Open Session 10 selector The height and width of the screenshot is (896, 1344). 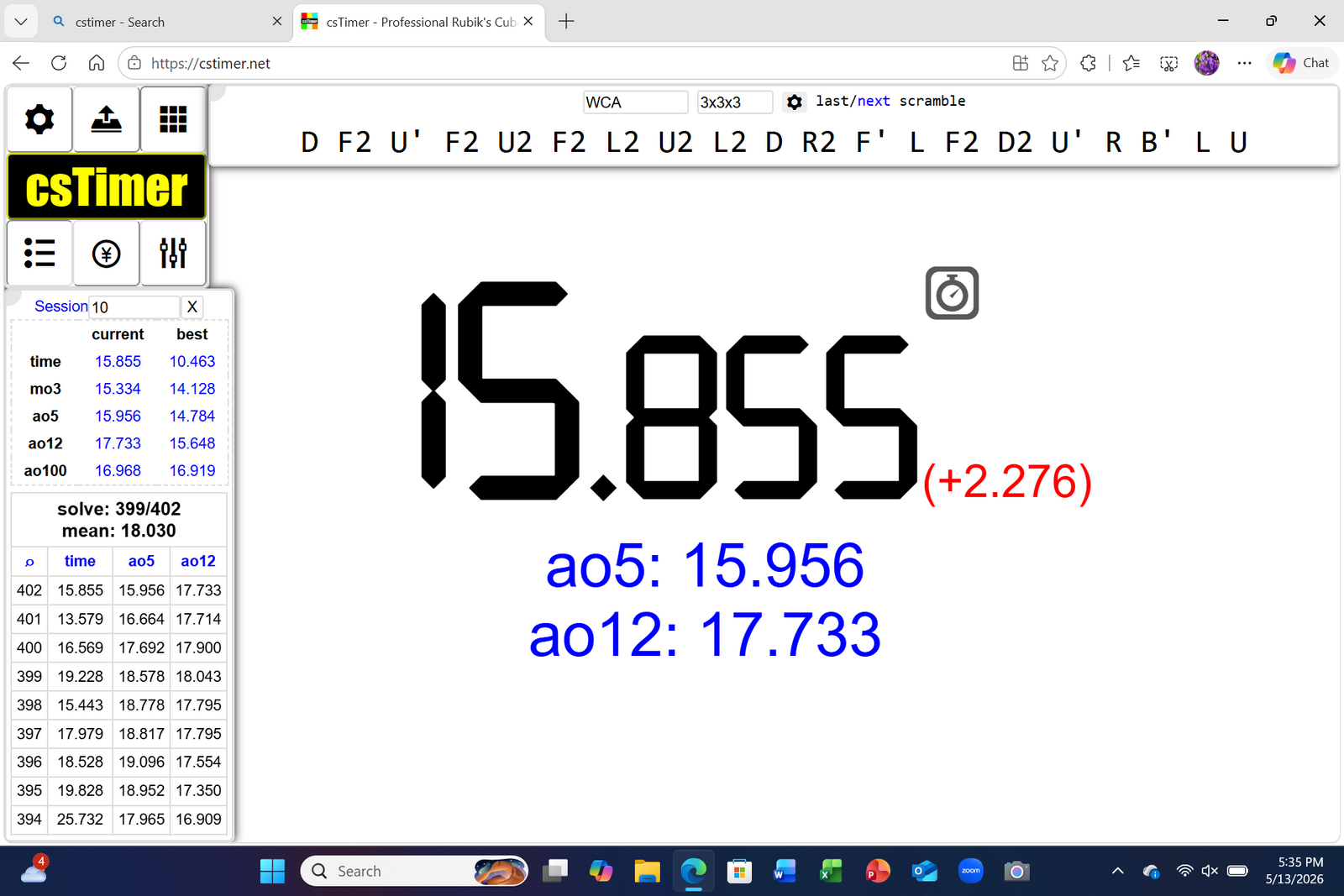pos(134,307)
